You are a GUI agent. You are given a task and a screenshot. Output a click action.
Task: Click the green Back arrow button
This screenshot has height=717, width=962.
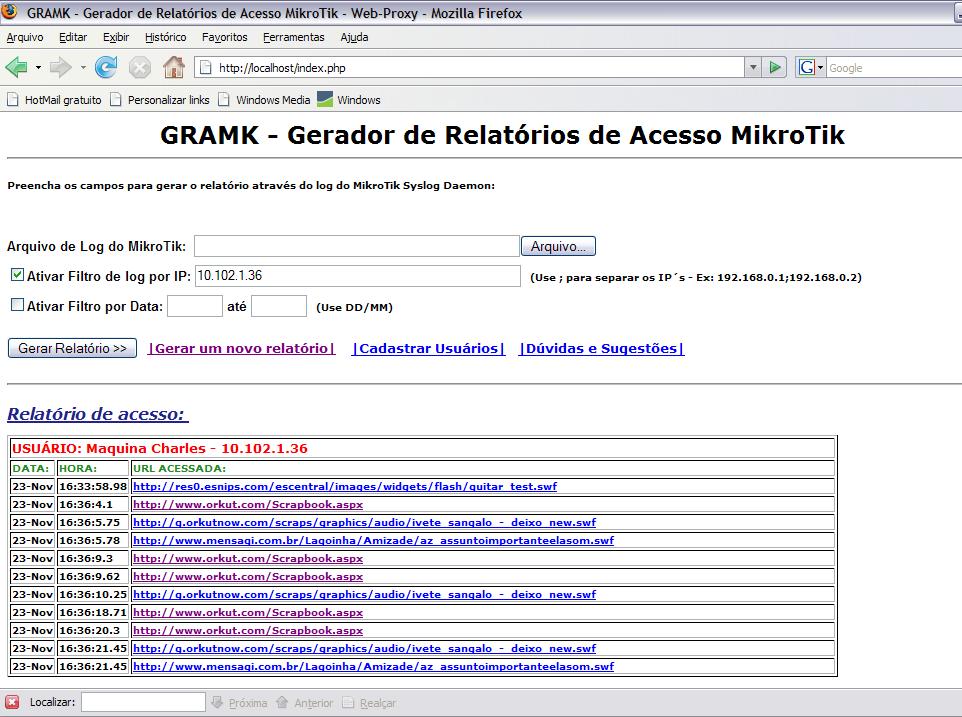point(17,67)
